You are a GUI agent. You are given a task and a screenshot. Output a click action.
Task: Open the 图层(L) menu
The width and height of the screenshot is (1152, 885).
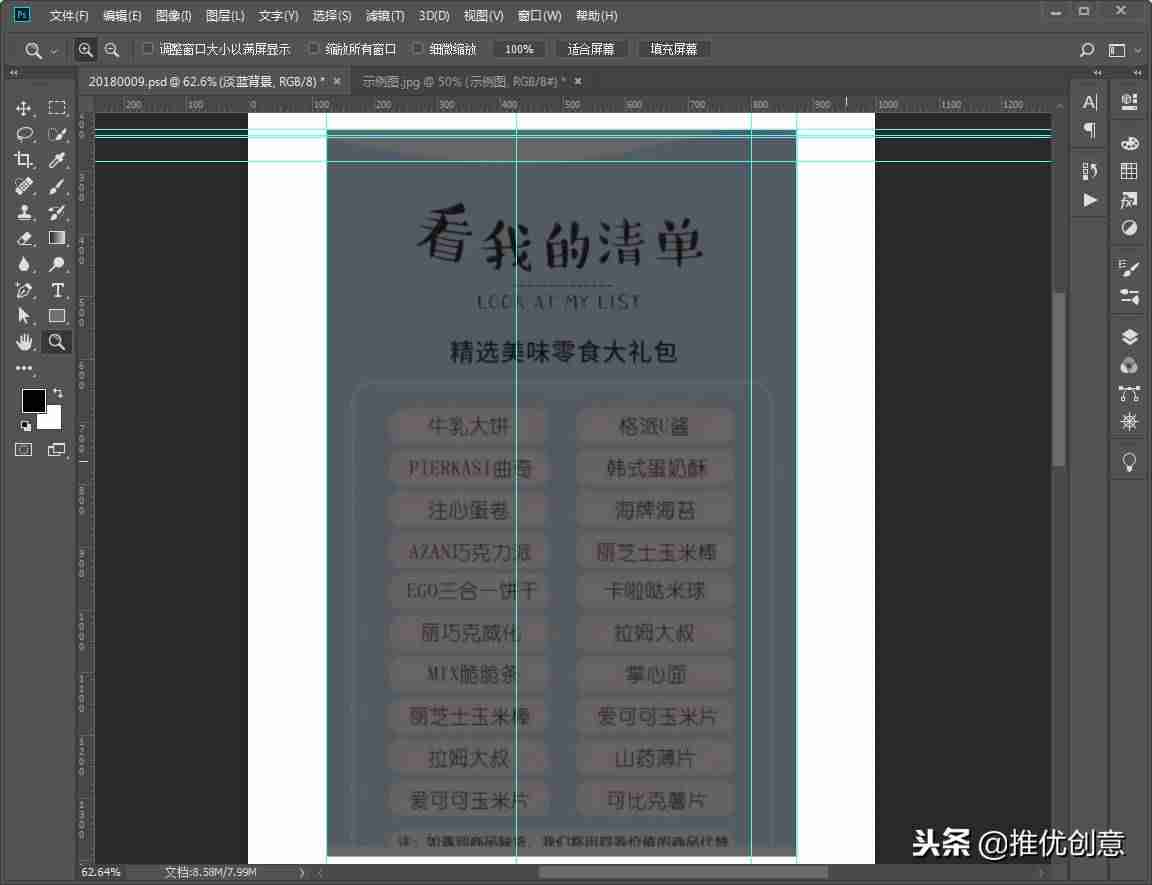(x=225, y=15)
